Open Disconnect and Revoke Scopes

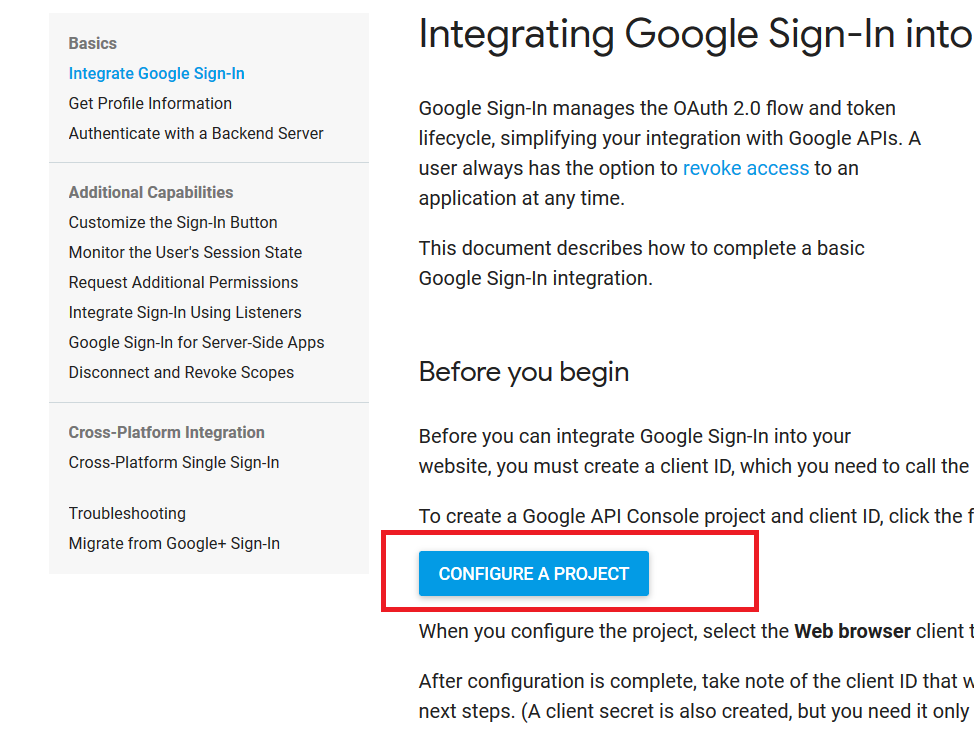[x=181, y=372]
